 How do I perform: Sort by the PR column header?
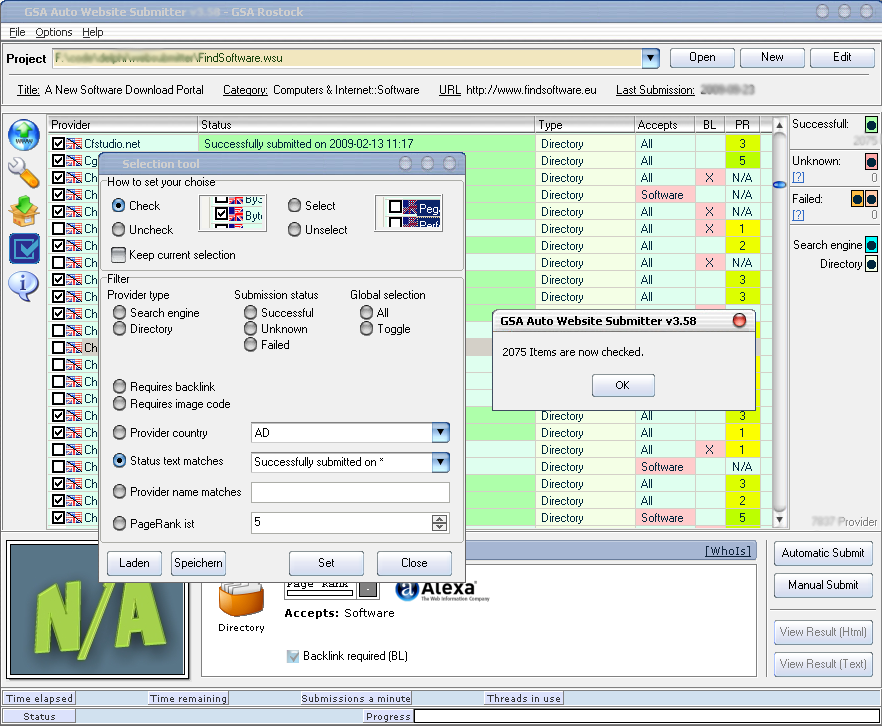pyautogui.click(x=742, y=125)
